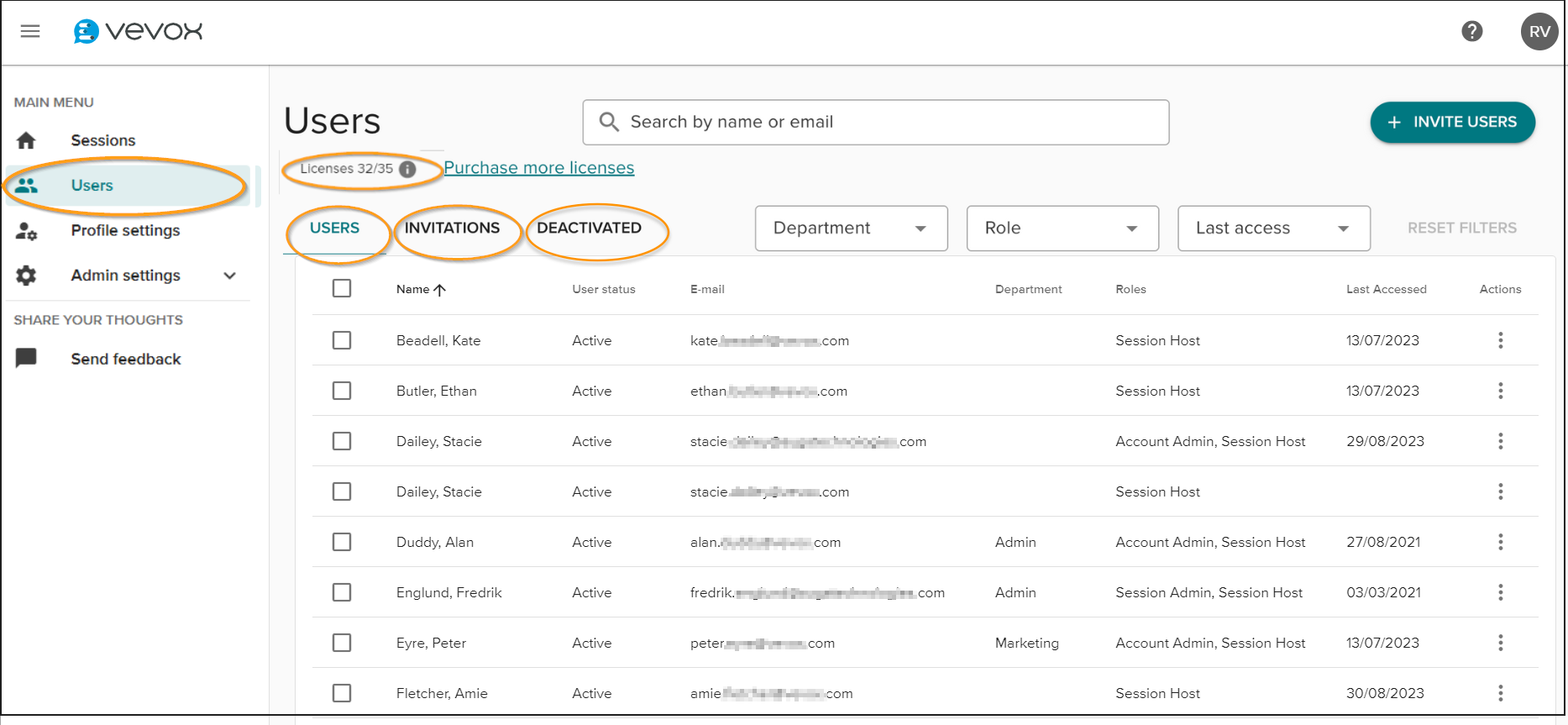Image resolution: width=1568 pixels, height=725 pixels.
Task: Open actions menu for Duddy, Alan
Action: pos(1500,542)
